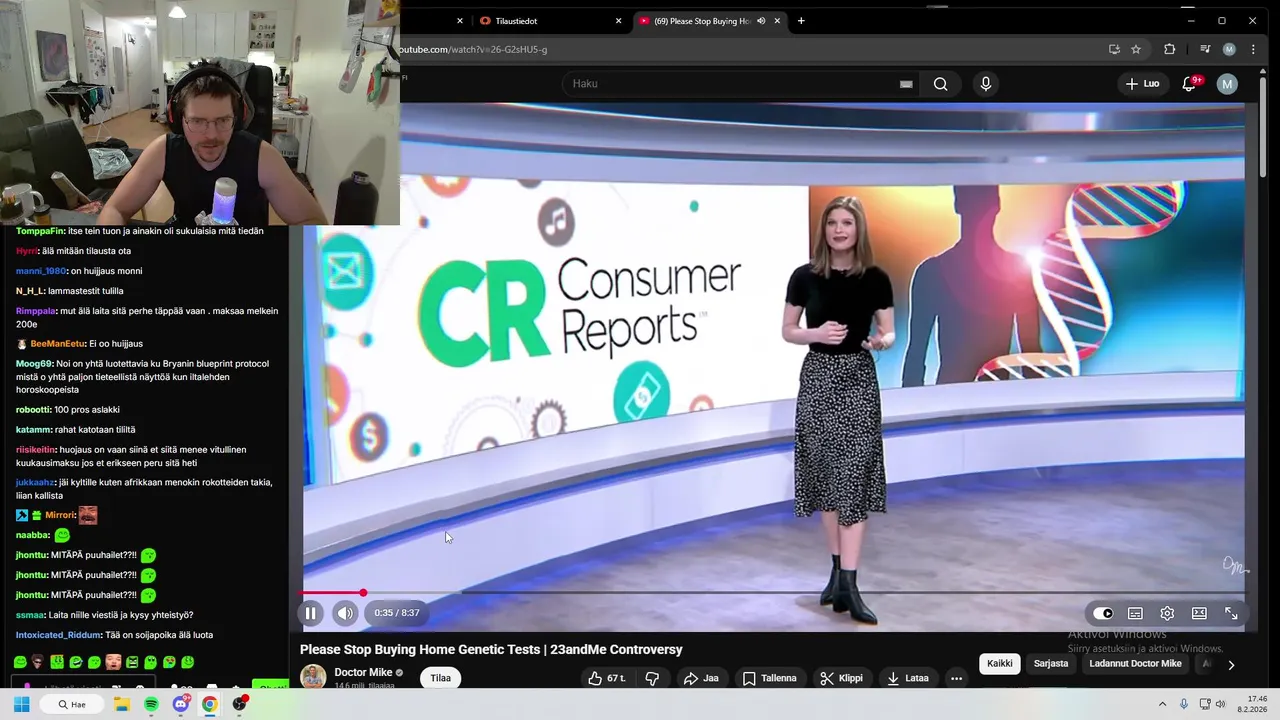Click the red progress scrubber handle
1280x720 pixels.
(363, 593)
